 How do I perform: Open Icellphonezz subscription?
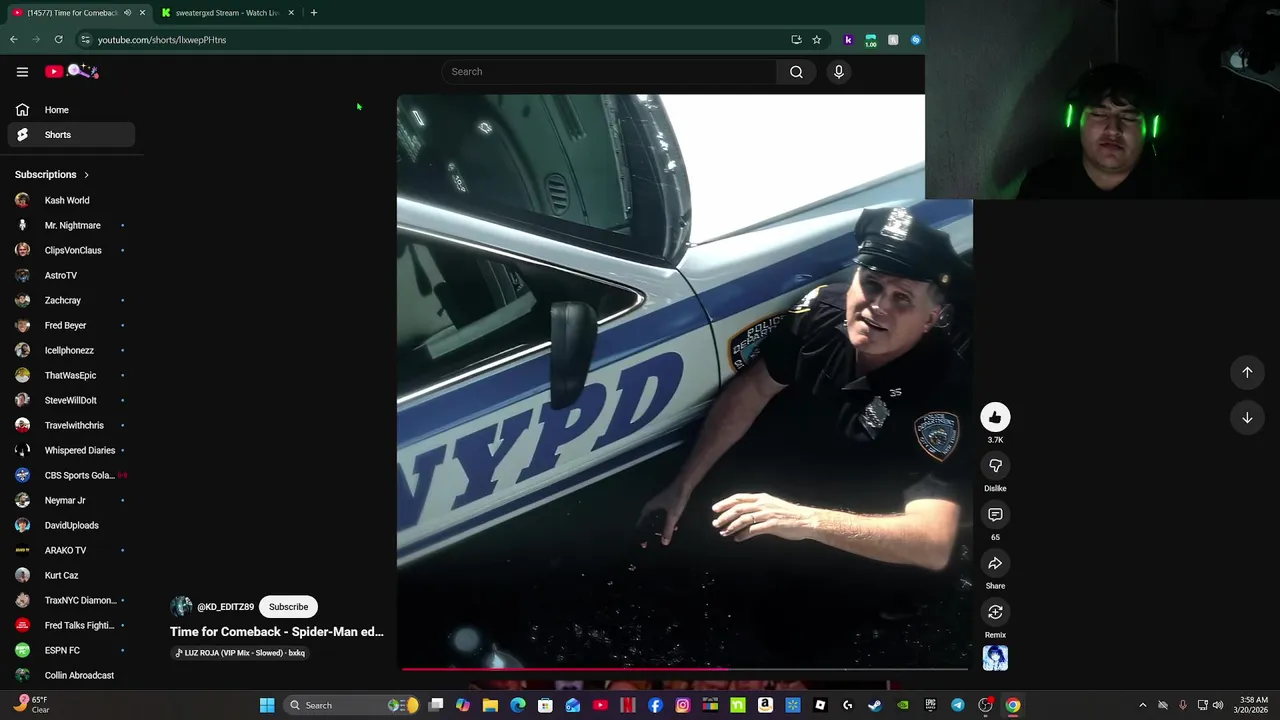click(71, 350)
